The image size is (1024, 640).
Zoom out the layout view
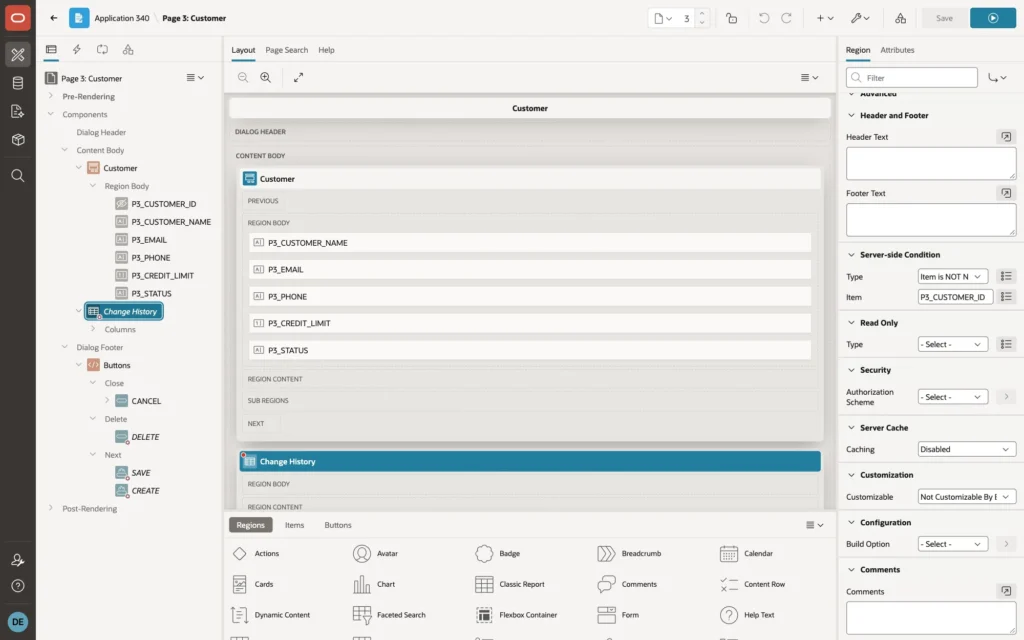(x=243, y=77)
